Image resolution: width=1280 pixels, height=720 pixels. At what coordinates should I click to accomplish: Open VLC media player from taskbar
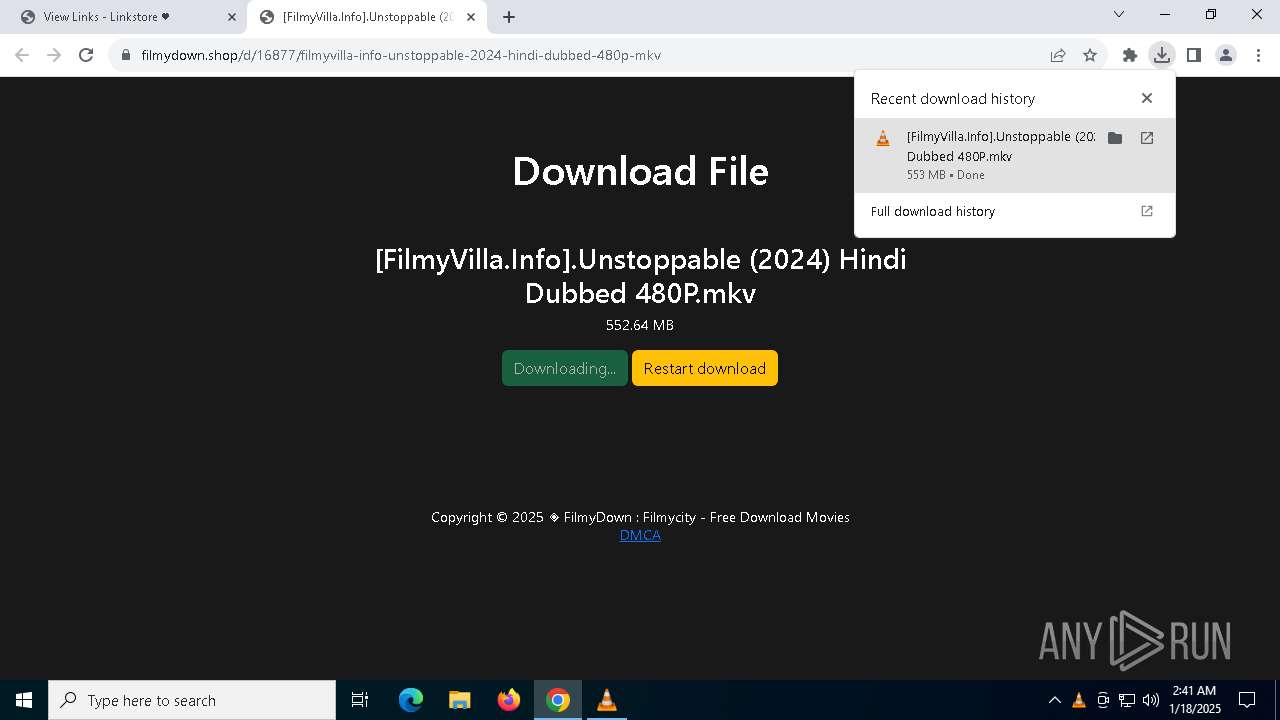[x=606, y=700]
